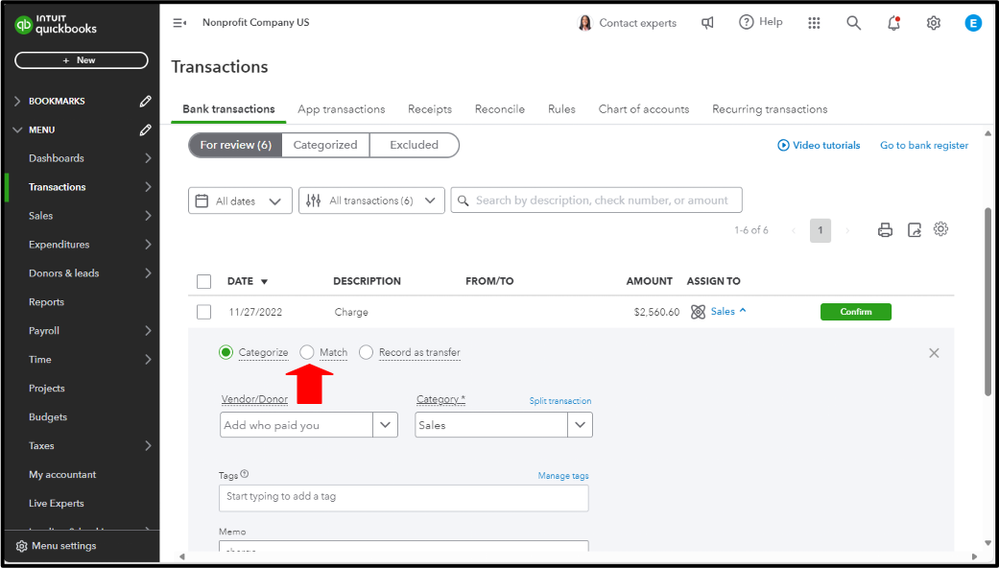This screenshot has width=999, height=568.
Task: Select all transactions header checkbox
Action: [204, 281]
